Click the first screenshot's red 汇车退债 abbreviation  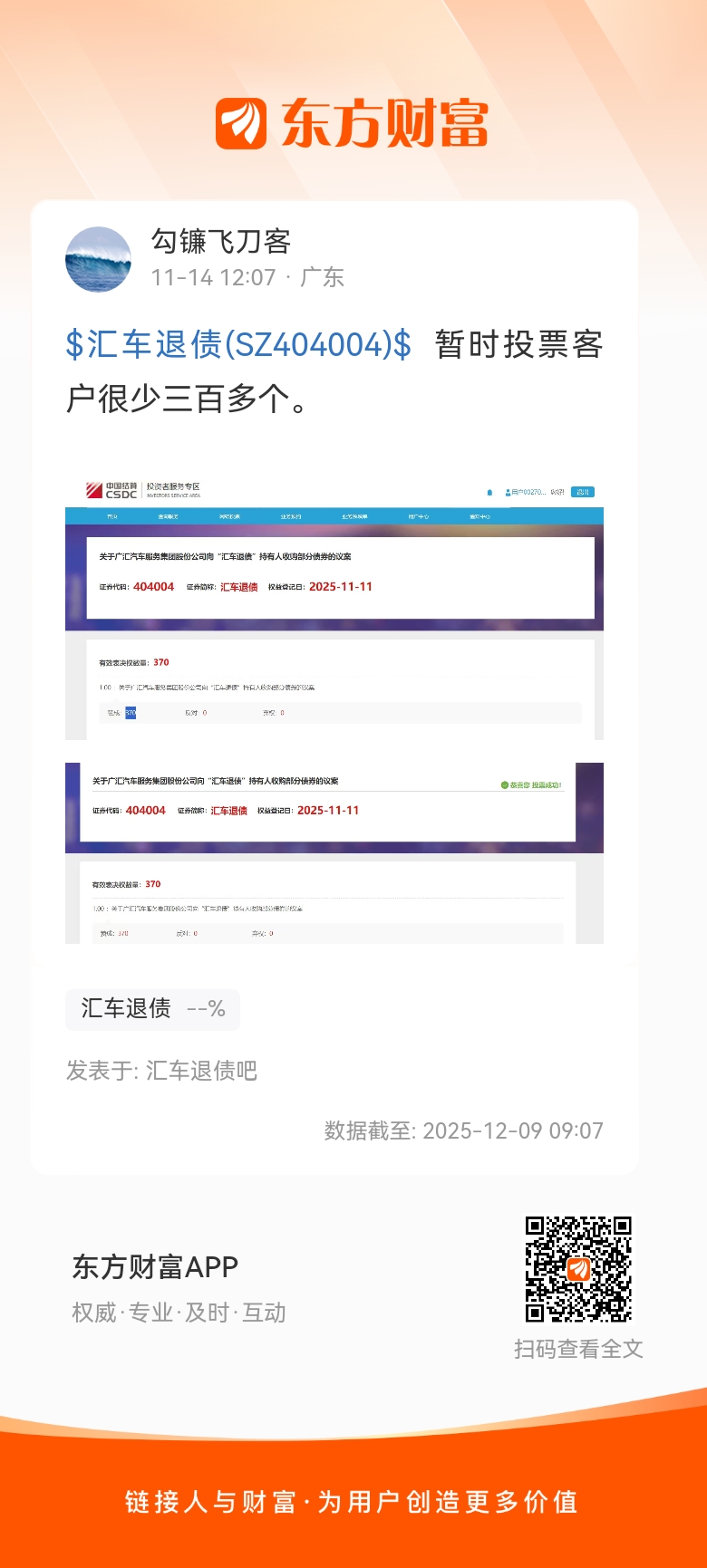[x=238, y=587]
